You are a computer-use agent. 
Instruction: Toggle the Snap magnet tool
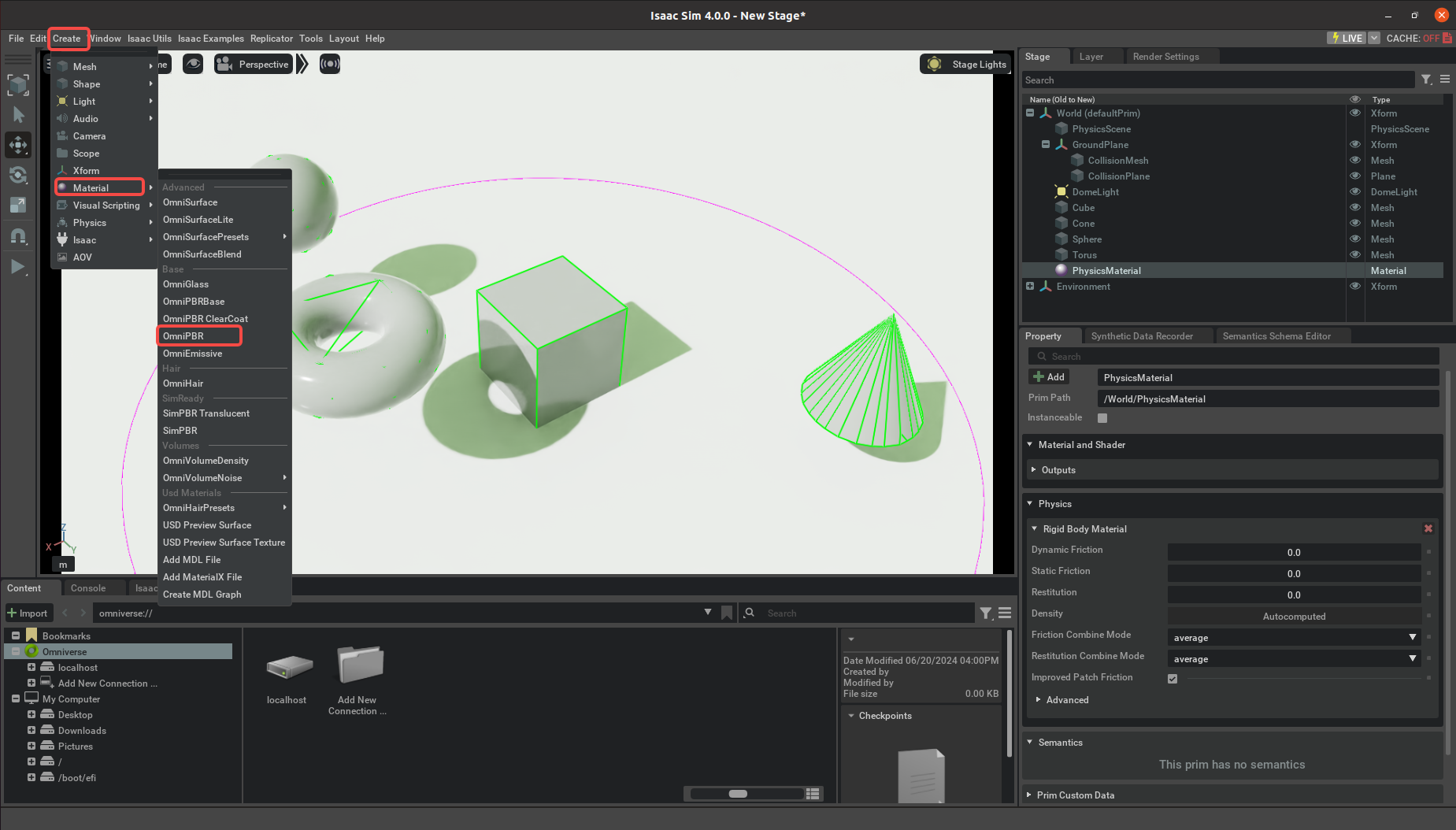18,236
